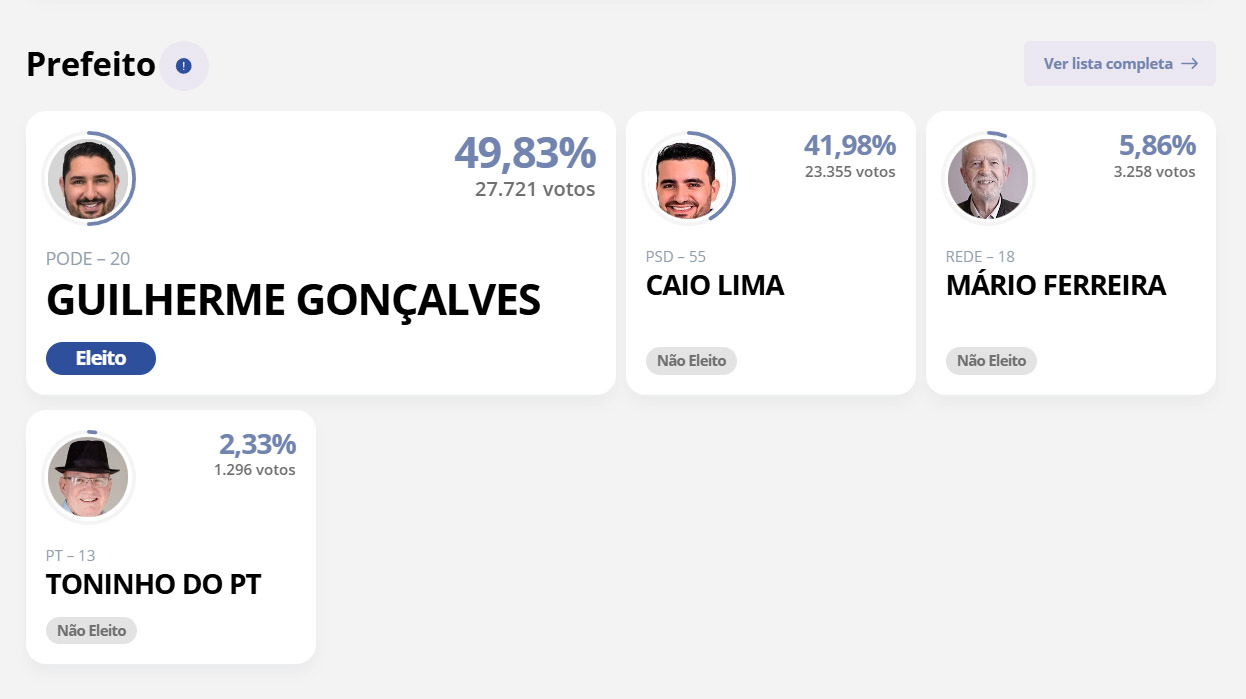Click Não Eleito badge under Caio Lima
Image resolution: width=1246 pixels, height=699 pixels.
(691, 361)
